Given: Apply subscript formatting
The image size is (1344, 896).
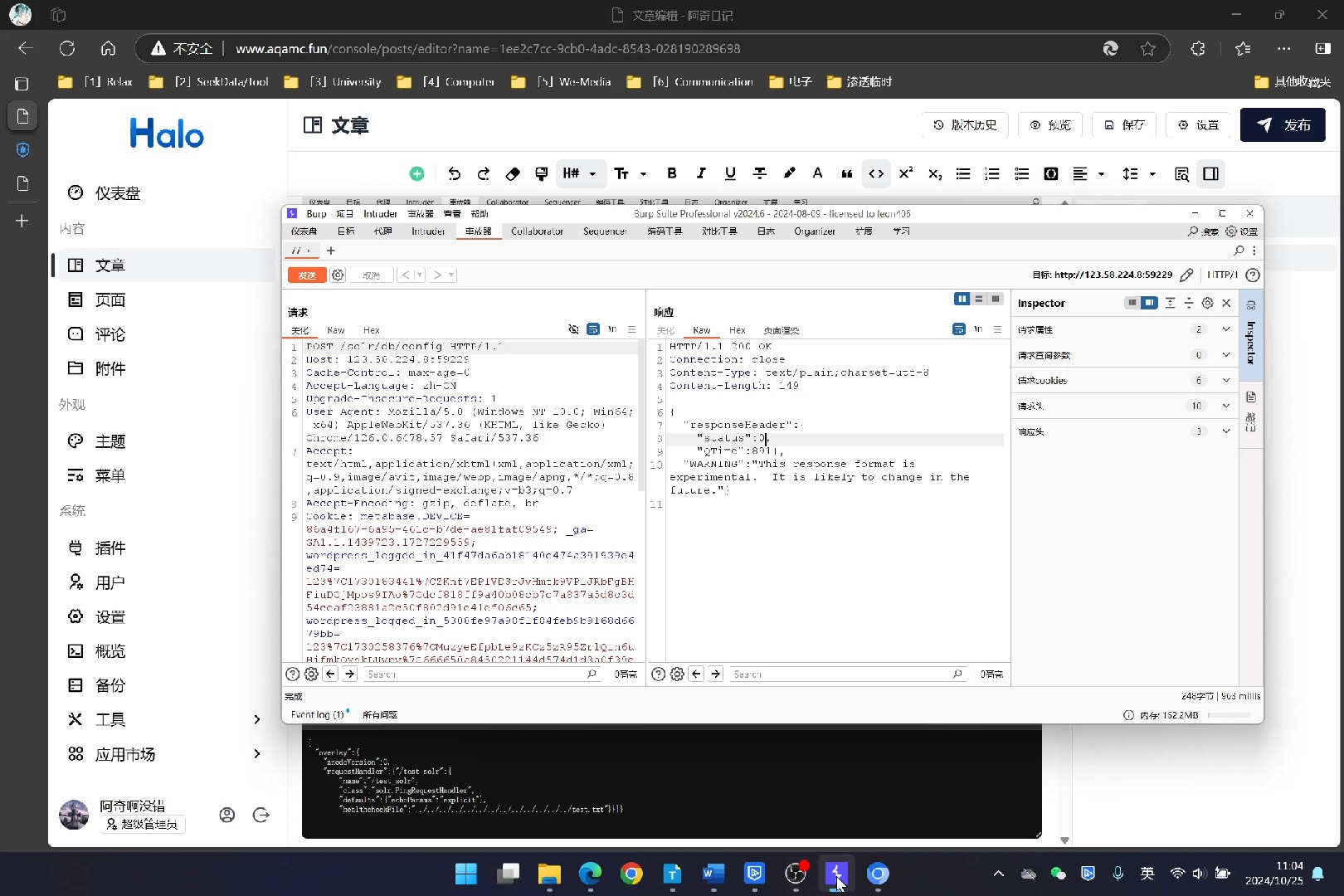Looking at the screenshot, I should click(935, 173).
